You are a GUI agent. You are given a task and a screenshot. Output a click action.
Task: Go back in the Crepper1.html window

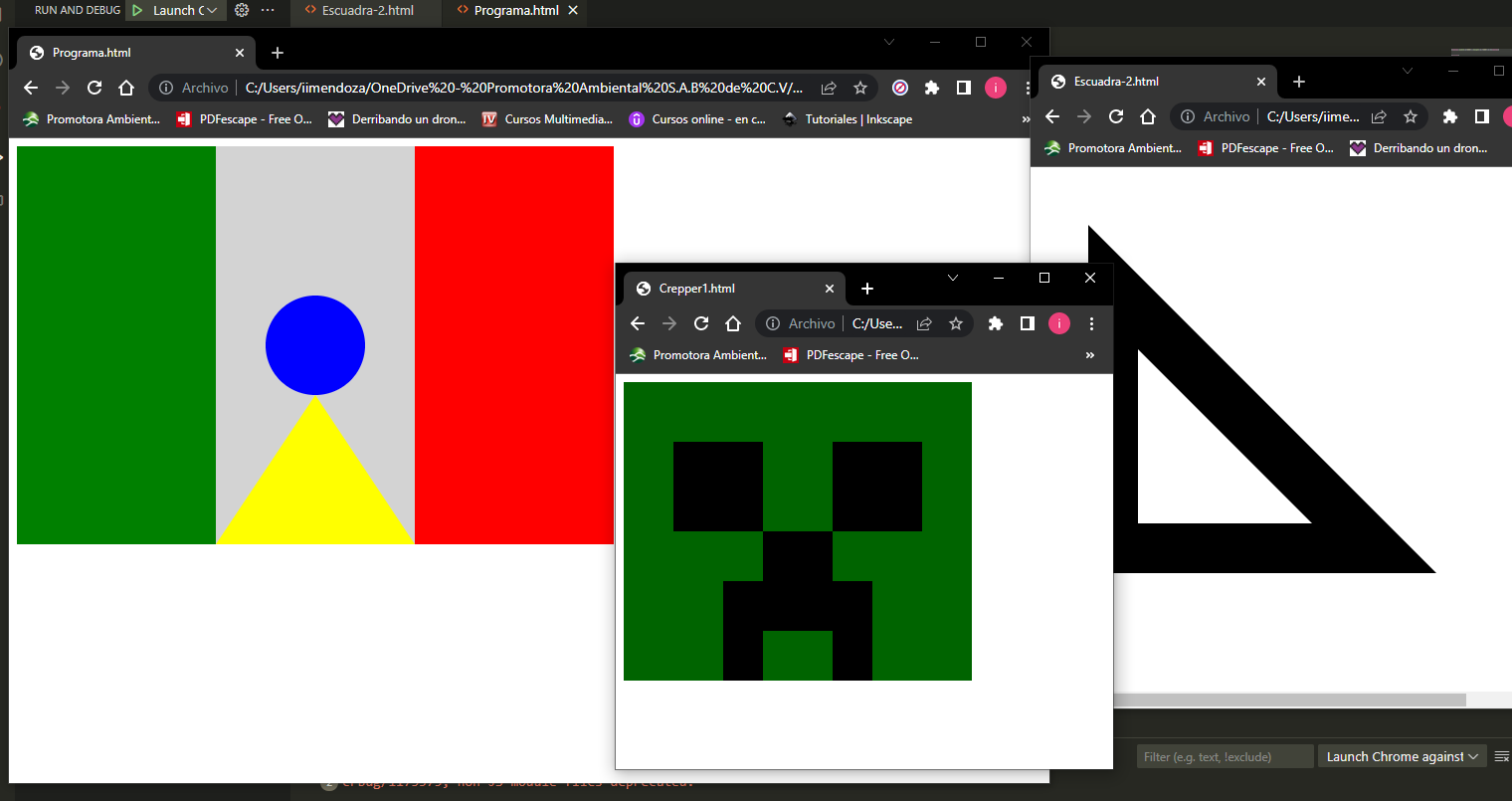tap(638, 323)
